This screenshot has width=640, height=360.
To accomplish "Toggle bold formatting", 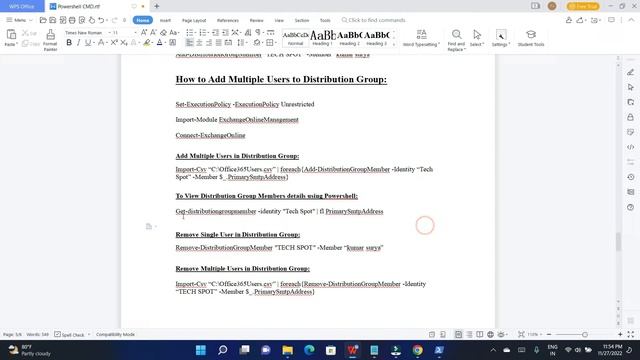I will pos(69,42).
